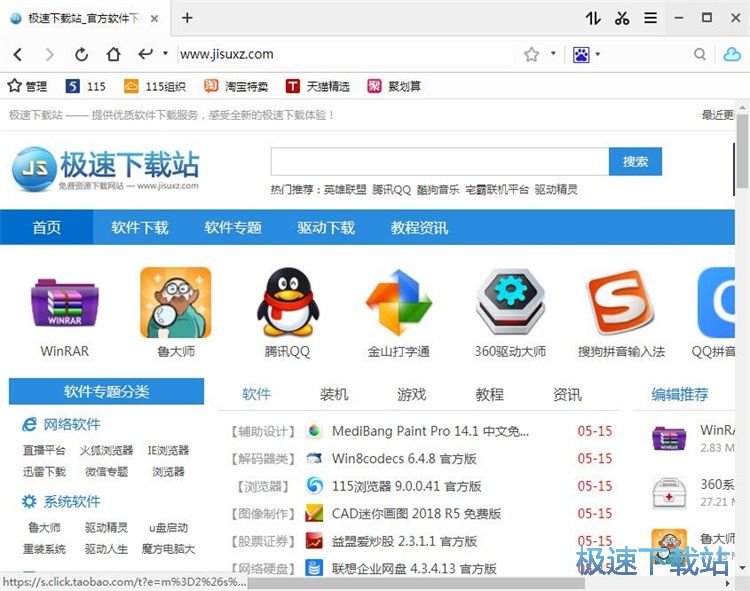Image resolution: width=750 pixels, height=591 pixels.
Task: Select the 软件专题 navigation item
Action: [233, 227]
